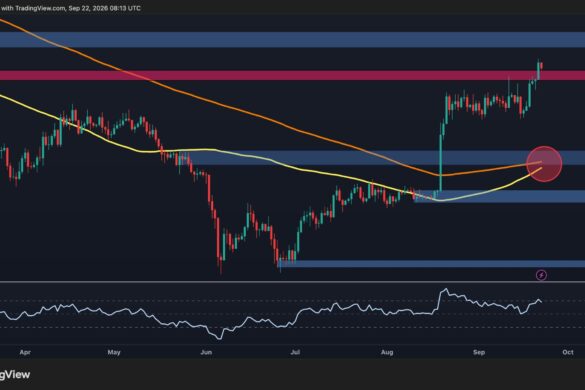Click the Apr label on time axis
The image size is (585, 390).
coord(25,352)
